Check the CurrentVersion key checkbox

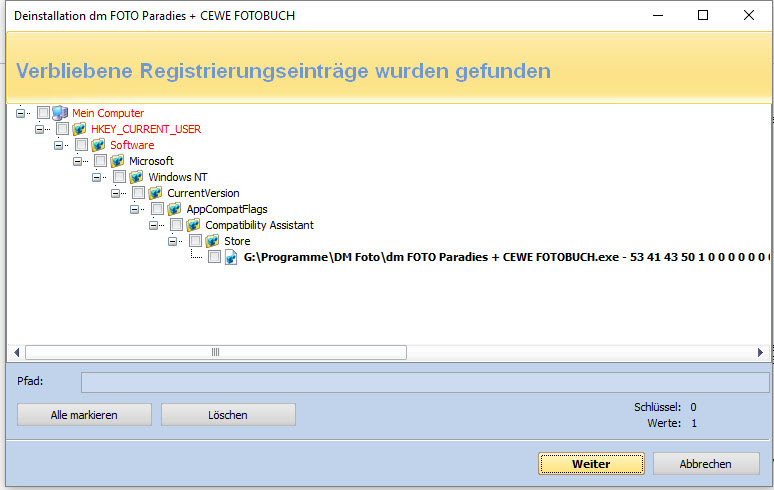pos(138,193)
